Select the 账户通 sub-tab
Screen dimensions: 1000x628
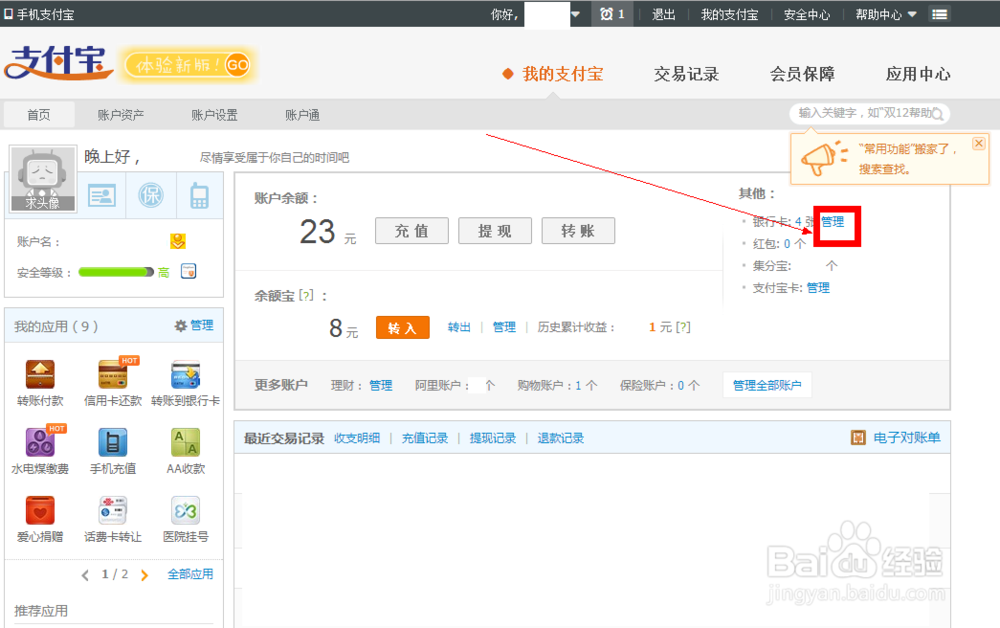[302, 115]
